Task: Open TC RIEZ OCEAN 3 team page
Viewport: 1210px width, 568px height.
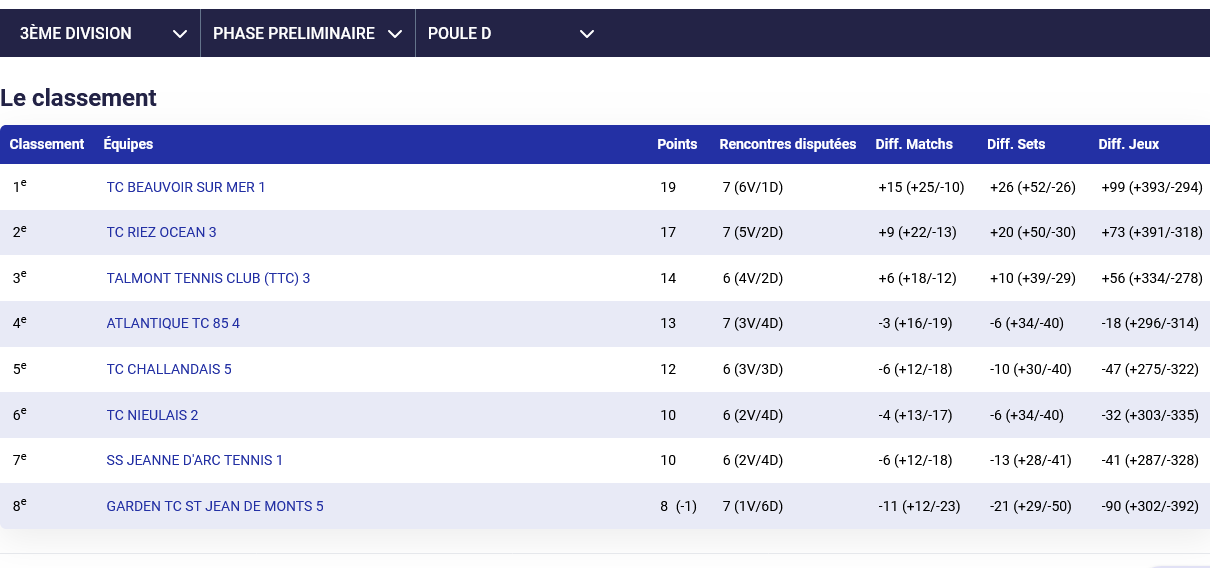Action: pos(161,232)
